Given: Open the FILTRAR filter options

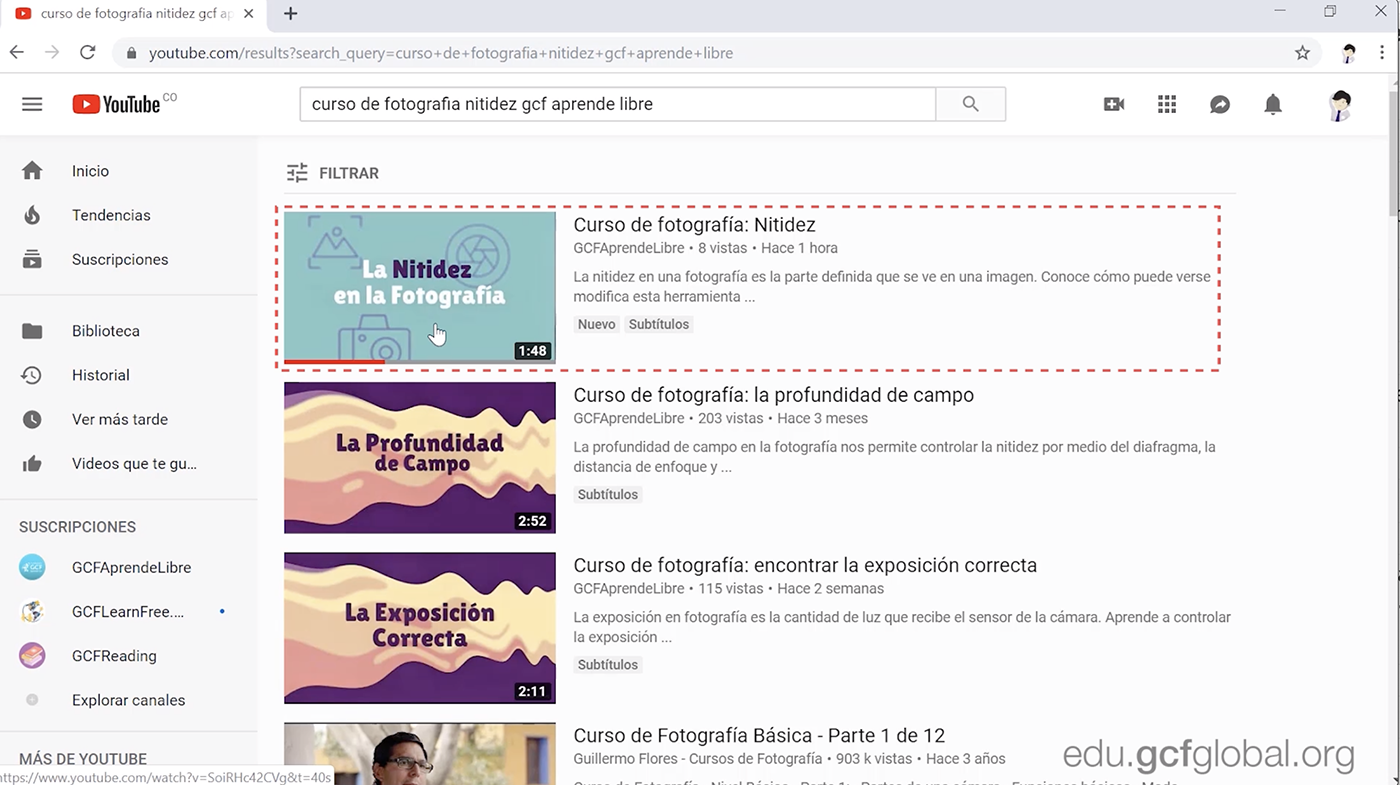Looking at the screenshot, I should pos(332,173).
